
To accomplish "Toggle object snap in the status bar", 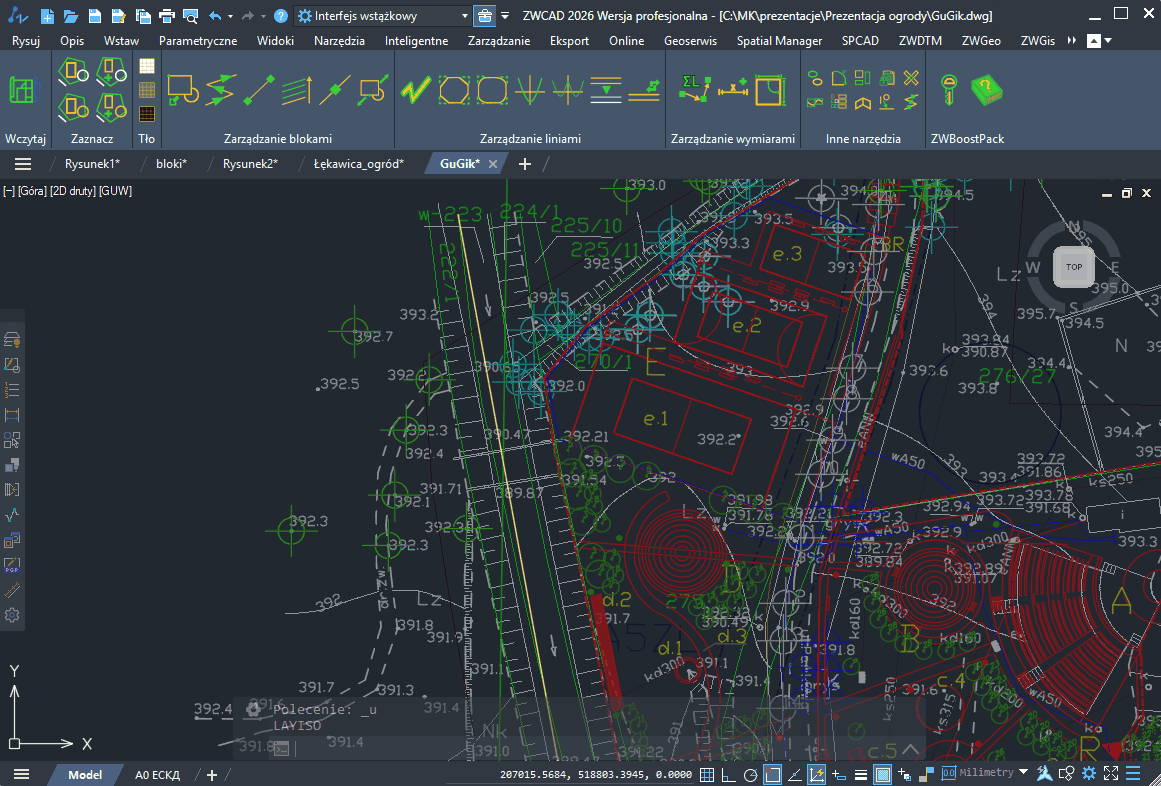I will pyautogui.click(x=772, y=774).
